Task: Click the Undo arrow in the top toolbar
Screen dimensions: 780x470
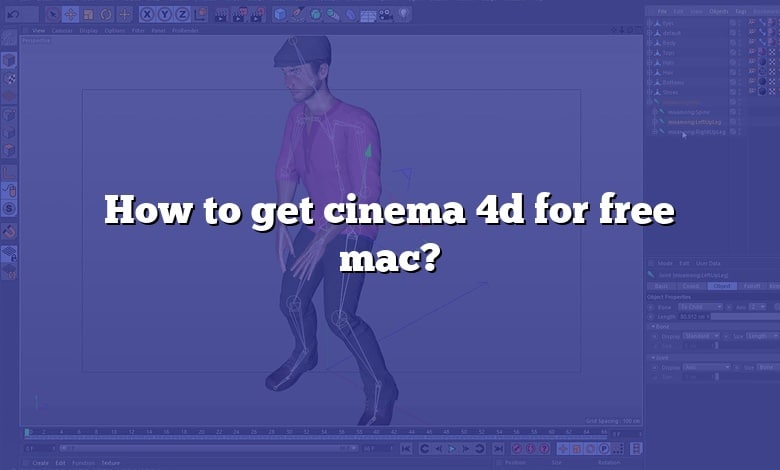Action: tap(13, 14)
